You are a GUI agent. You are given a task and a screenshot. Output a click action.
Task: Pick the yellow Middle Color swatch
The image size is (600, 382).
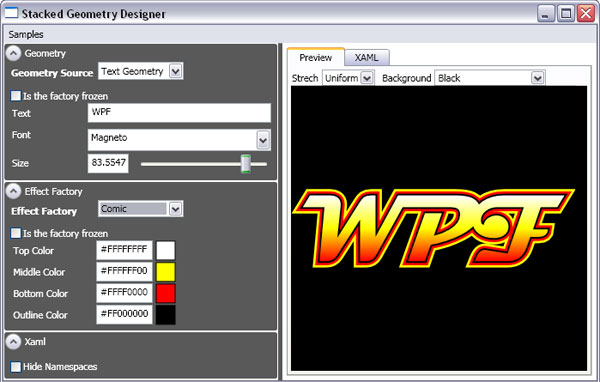click(x=166, y=272)
